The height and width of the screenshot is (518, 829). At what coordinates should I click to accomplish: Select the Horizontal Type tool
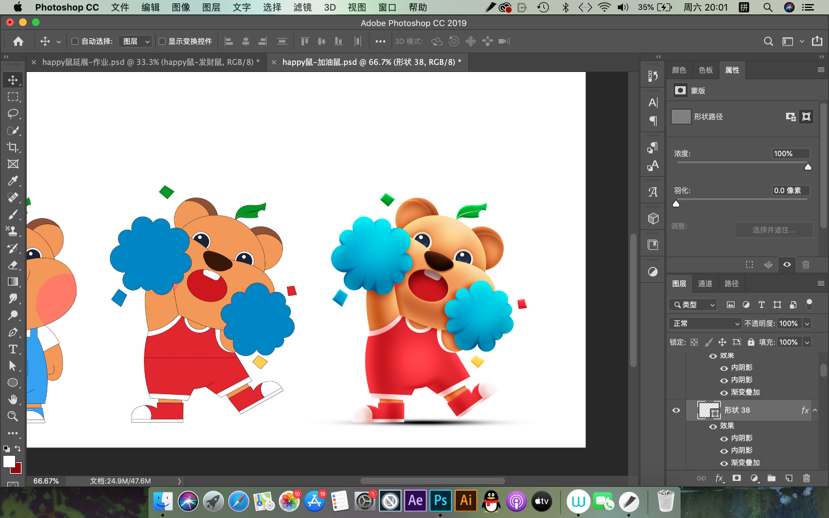point(13,349)
